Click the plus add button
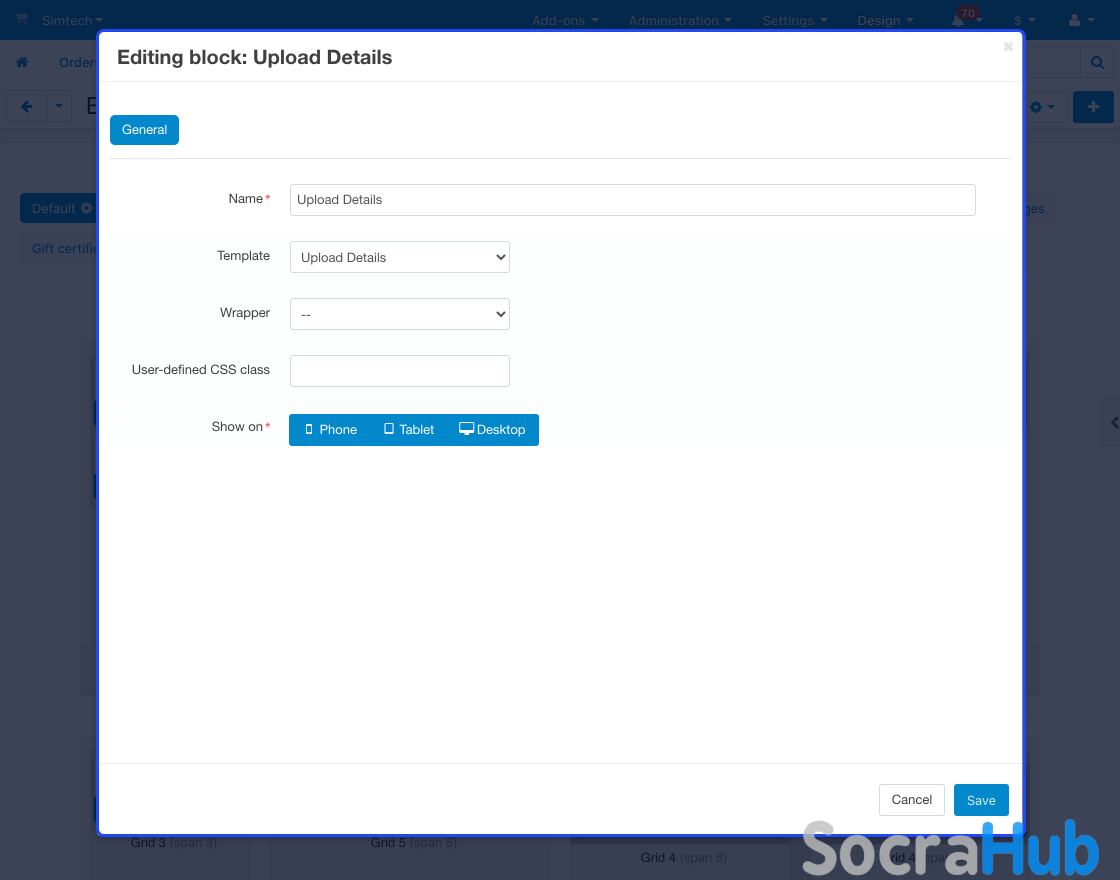 1093,106
